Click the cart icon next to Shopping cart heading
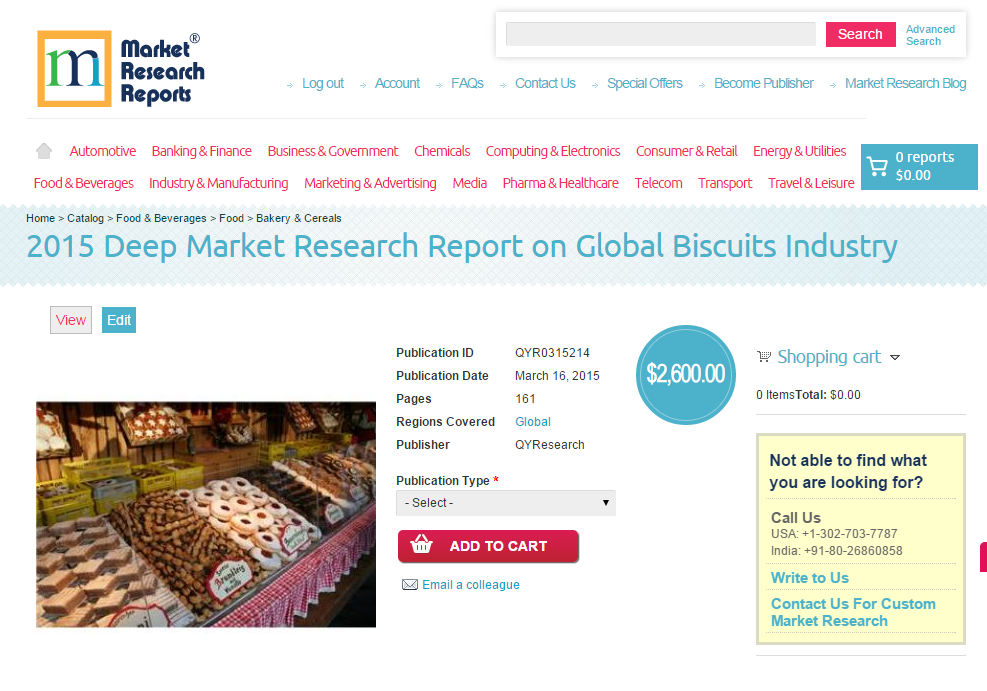Screen dimensions: 987x691 tap(765, 356)
